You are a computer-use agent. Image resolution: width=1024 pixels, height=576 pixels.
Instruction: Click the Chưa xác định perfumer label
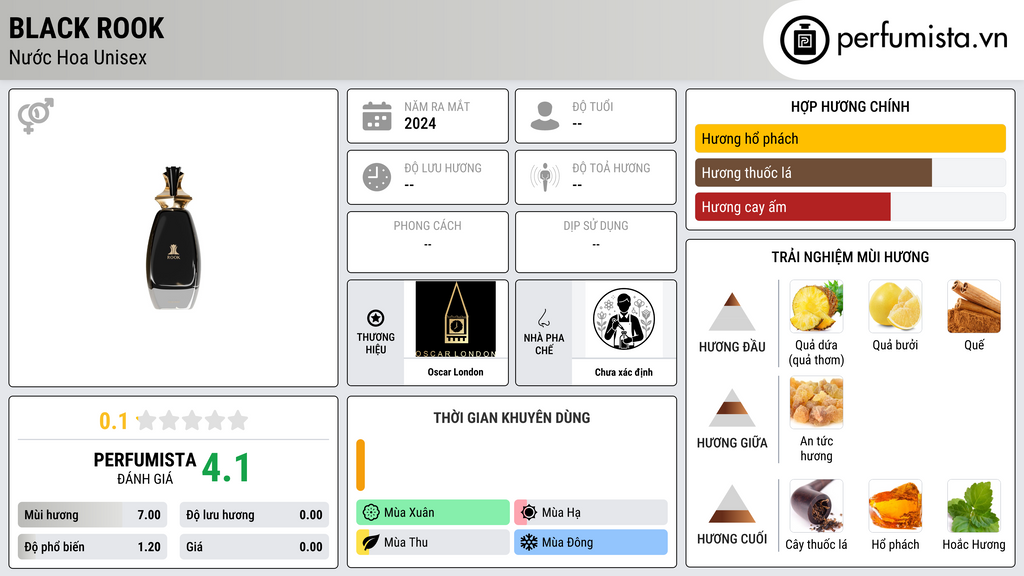(x=624, y=372)
